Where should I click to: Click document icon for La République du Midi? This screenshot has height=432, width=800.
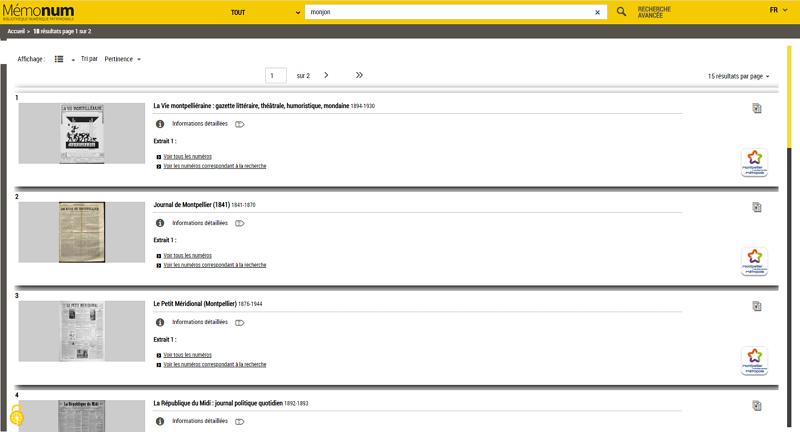pyautogui.click(x=757, y=405)
